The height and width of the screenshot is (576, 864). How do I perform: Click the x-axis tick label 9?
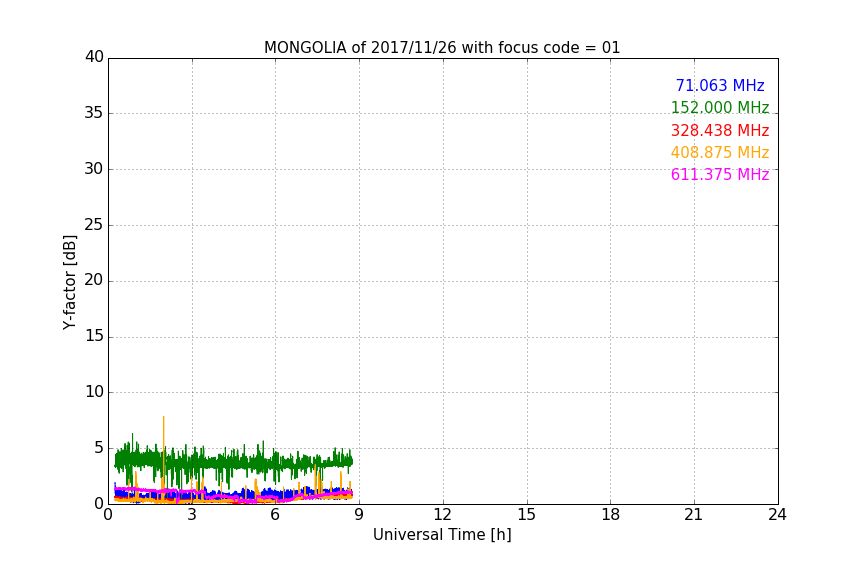coord(359,515)
